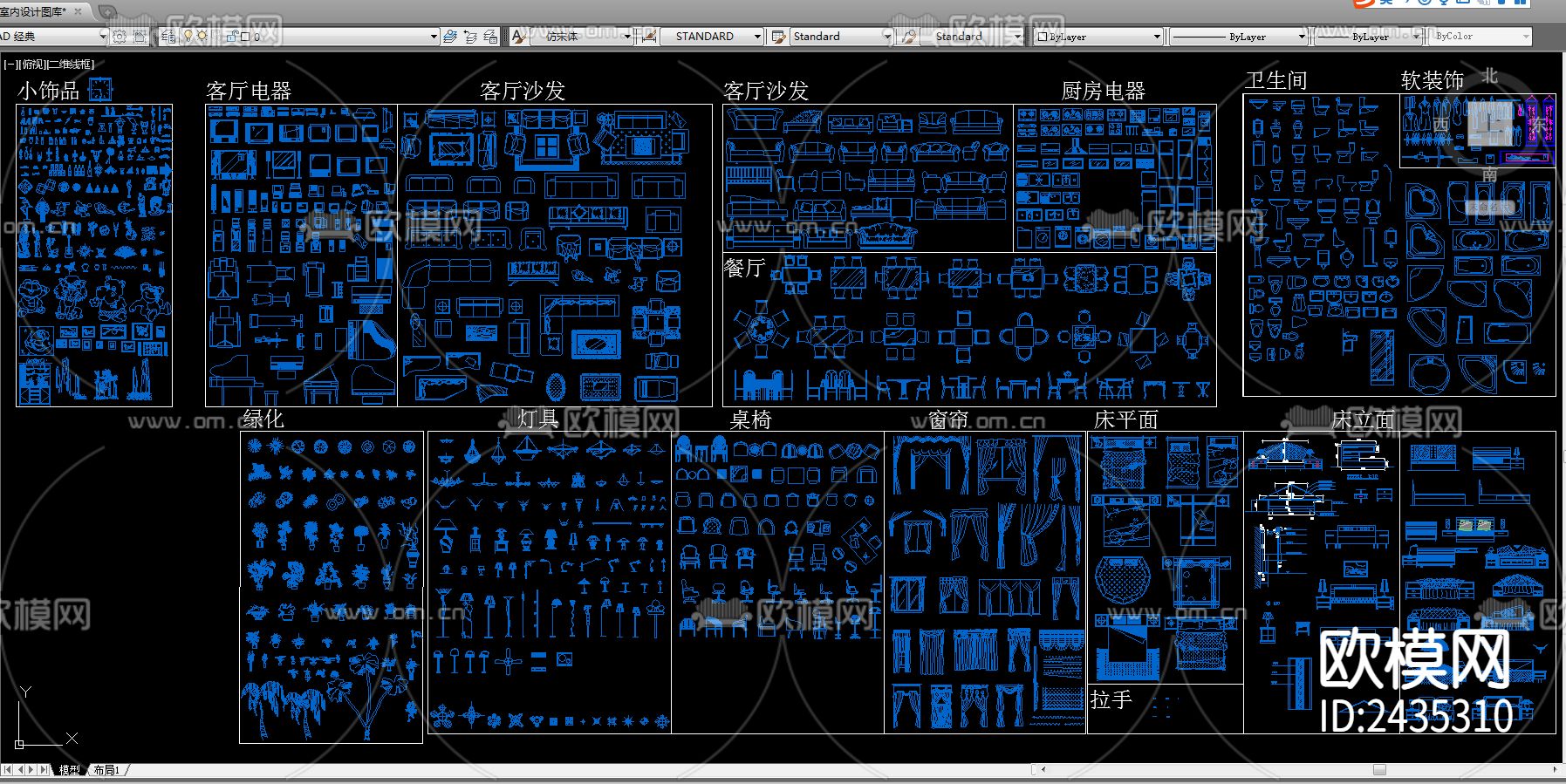The height and width of the screenshot is (784, 1566).
Task: Select the 卫生间 title text
Action: point(1276,80)
